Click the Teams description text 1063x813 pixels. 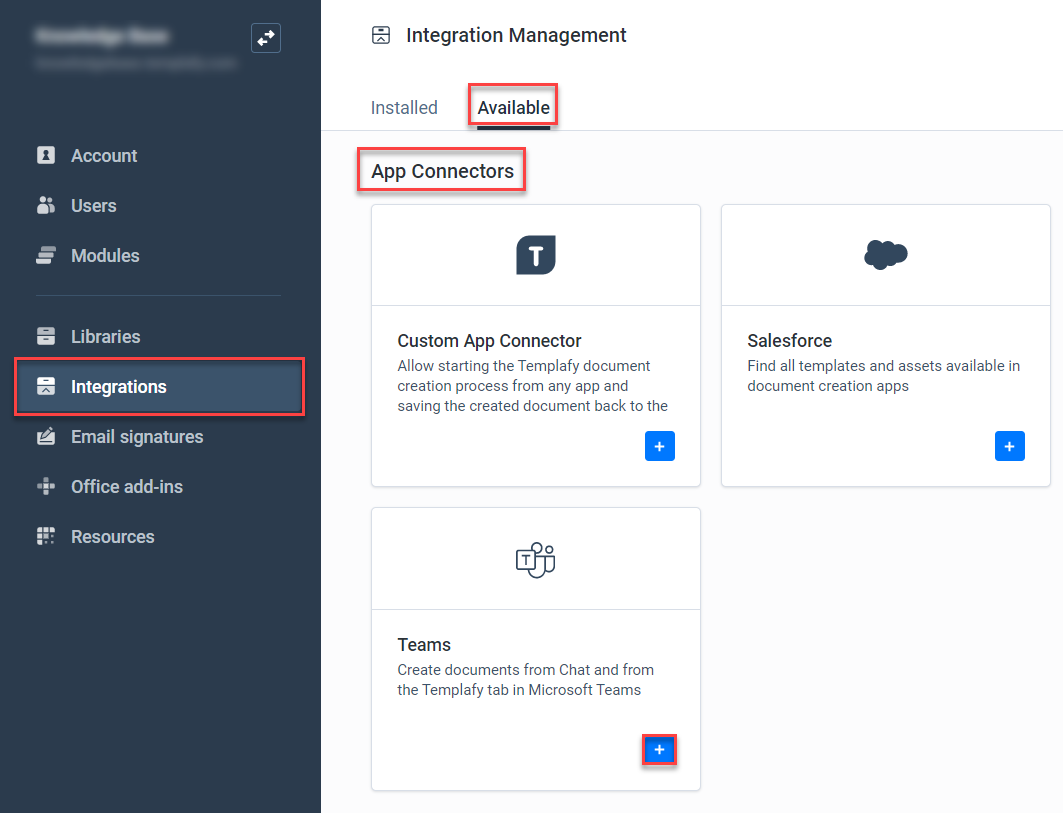(x=525, y=679)
